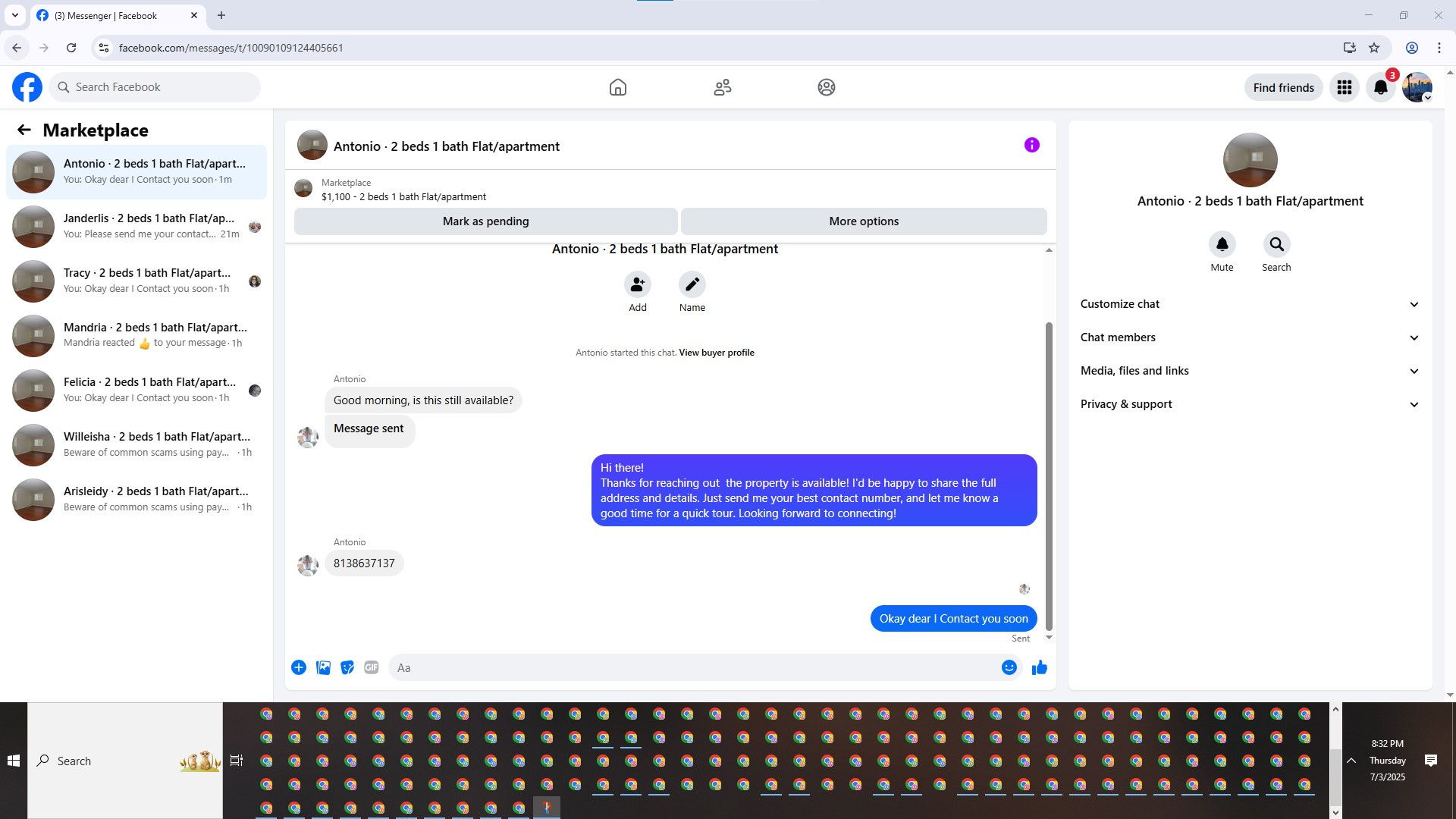Click the chat messages vertical scrollbar
Image resolution: width=1456 pixels, height=819 pixels.
click(x=1049, y=476)
